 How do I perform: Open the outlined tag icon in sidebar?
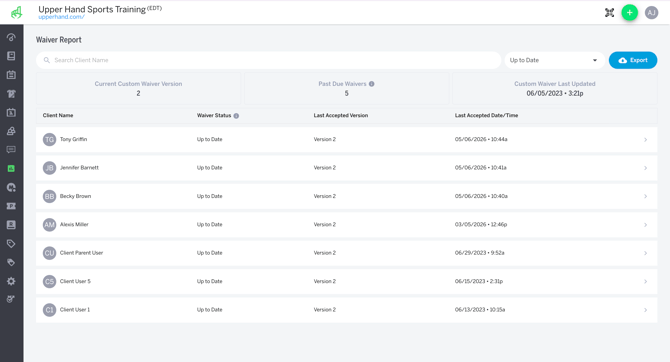(x=12, y=244)
